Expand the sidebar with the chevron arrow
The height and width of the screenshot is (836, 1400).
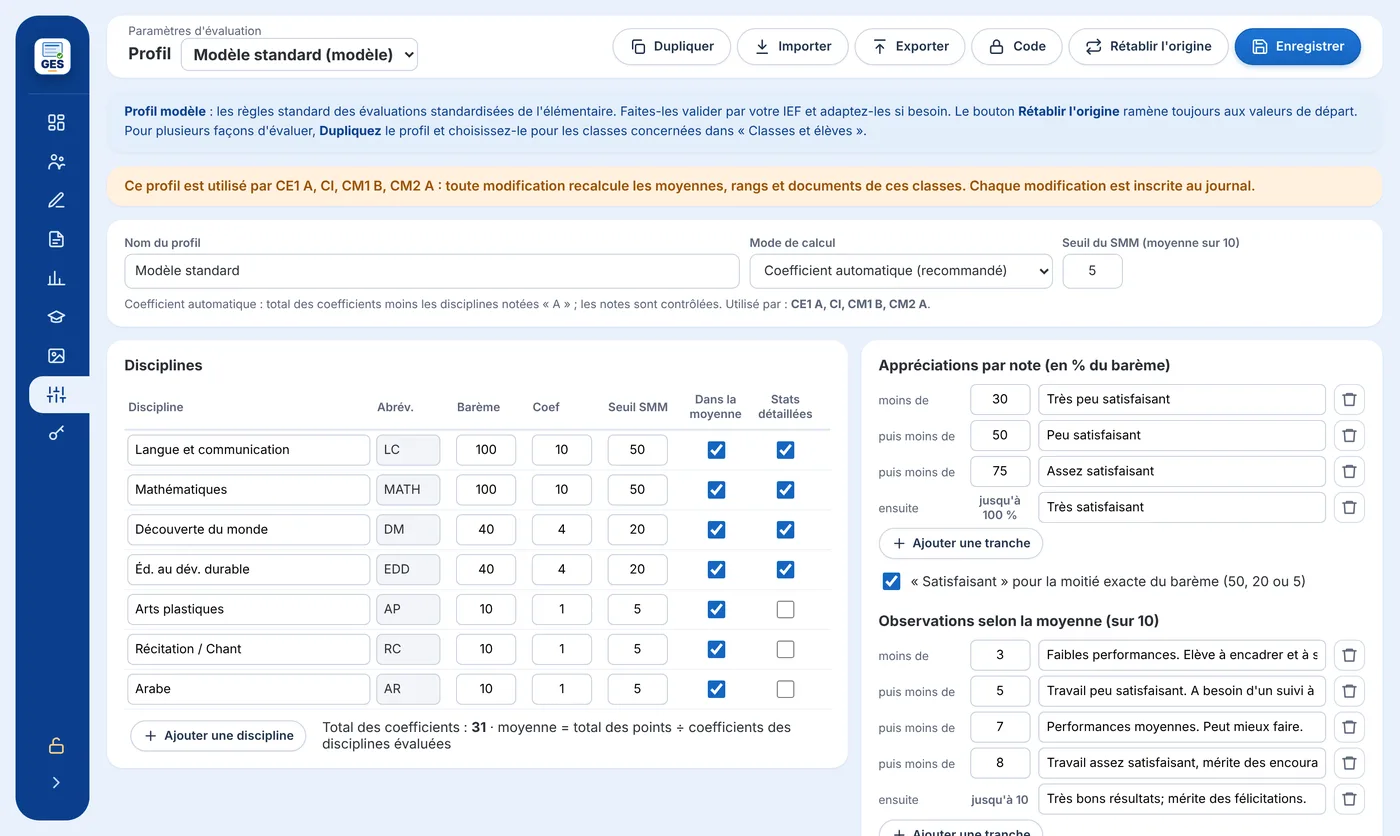(x=56, y=782)
